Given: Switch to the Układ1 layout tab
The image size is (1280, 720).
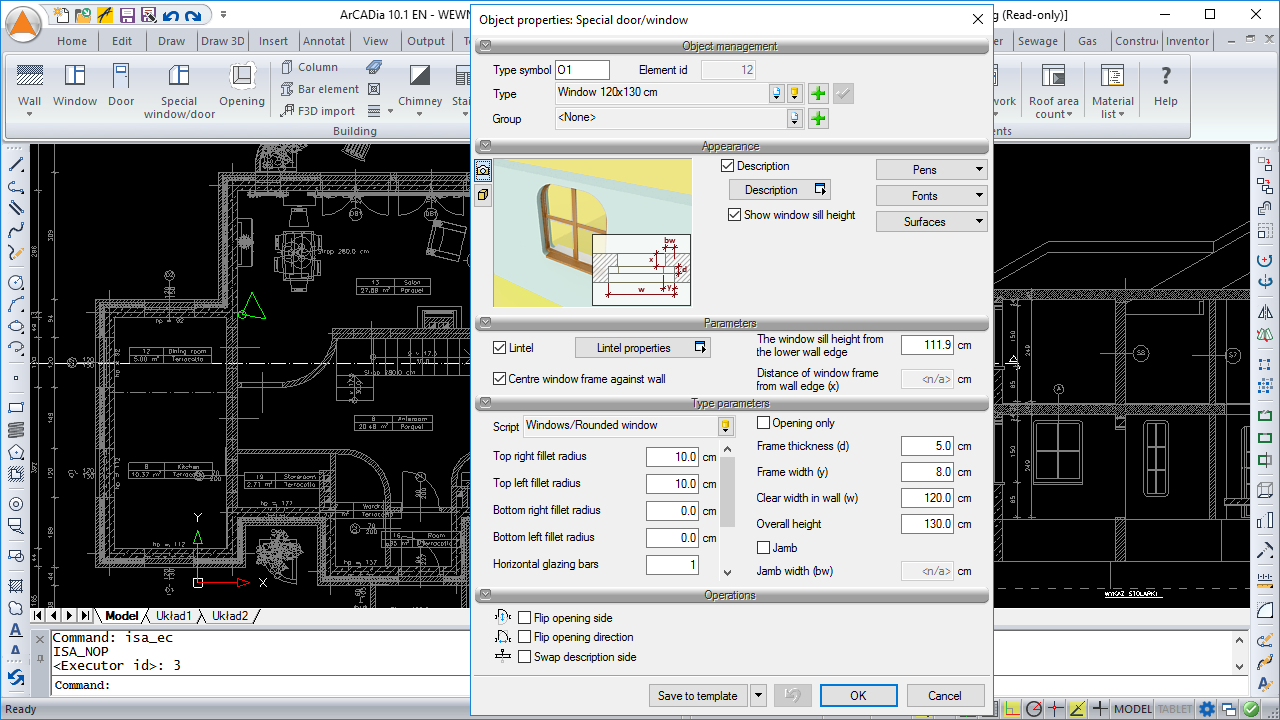Looking at the screenshot, I should (x=172, y=616).
